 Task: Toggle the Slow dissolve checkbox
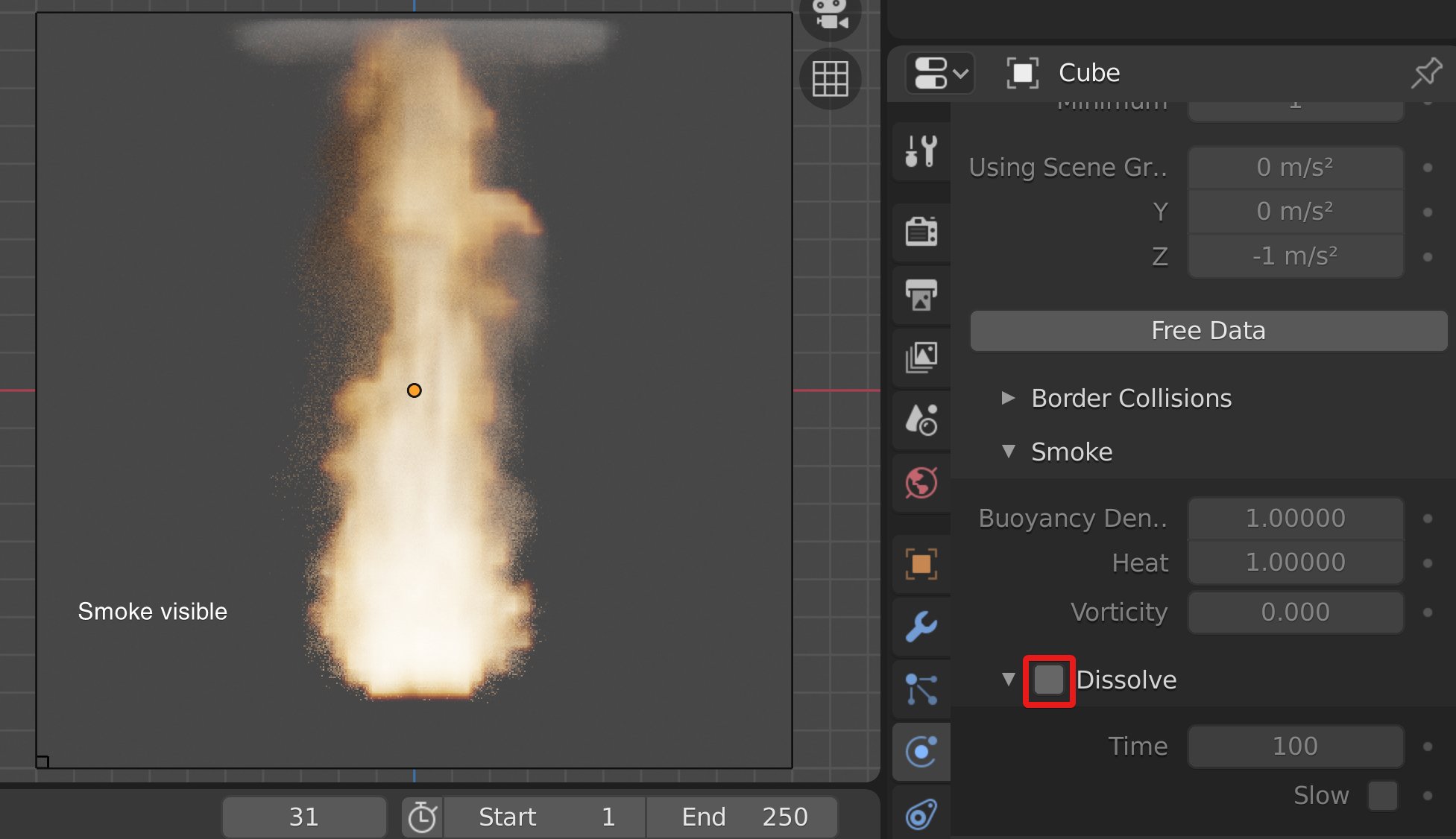[x=1382, y=795]
